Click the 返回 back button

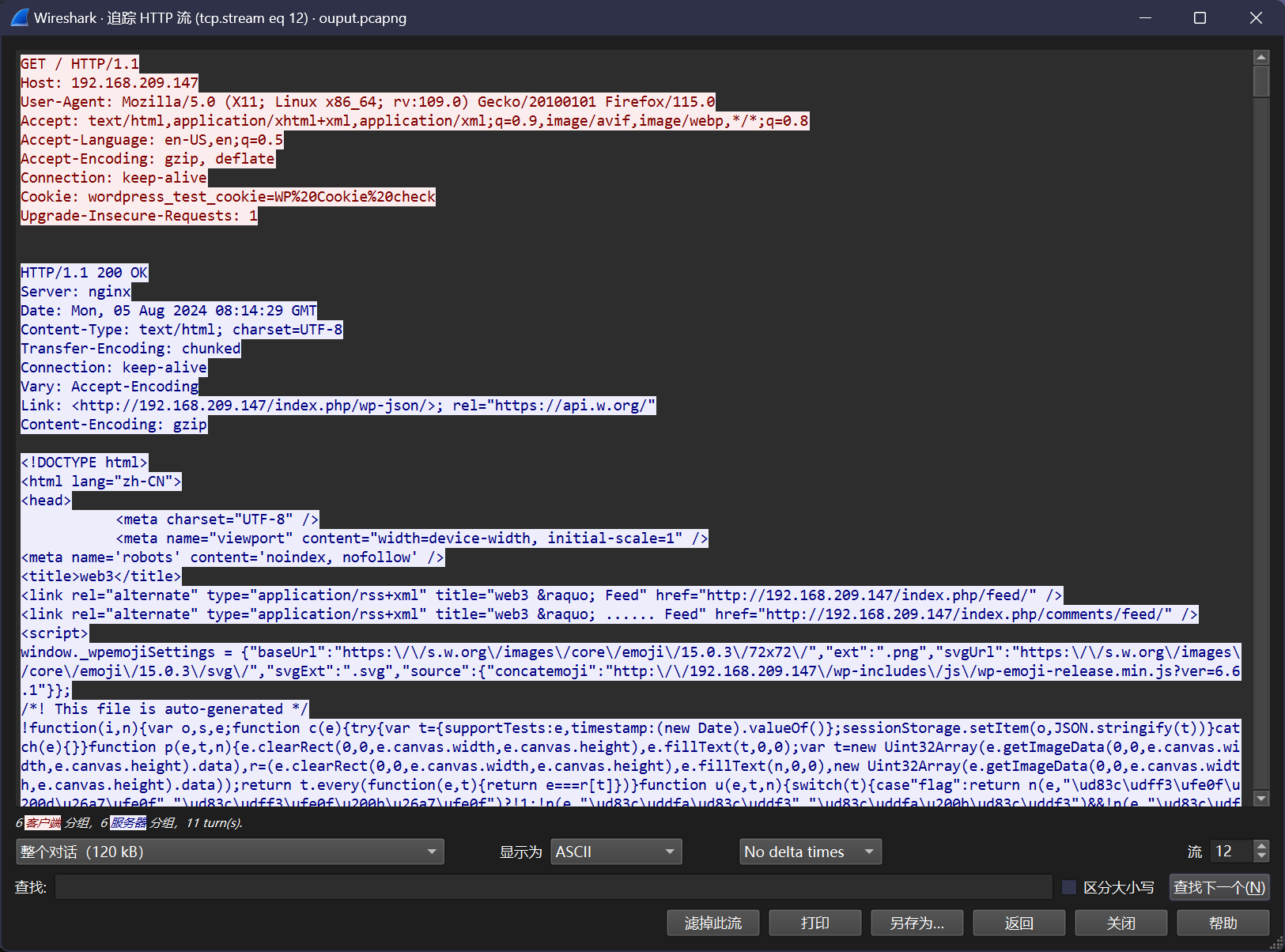[x=1019, y=923]
